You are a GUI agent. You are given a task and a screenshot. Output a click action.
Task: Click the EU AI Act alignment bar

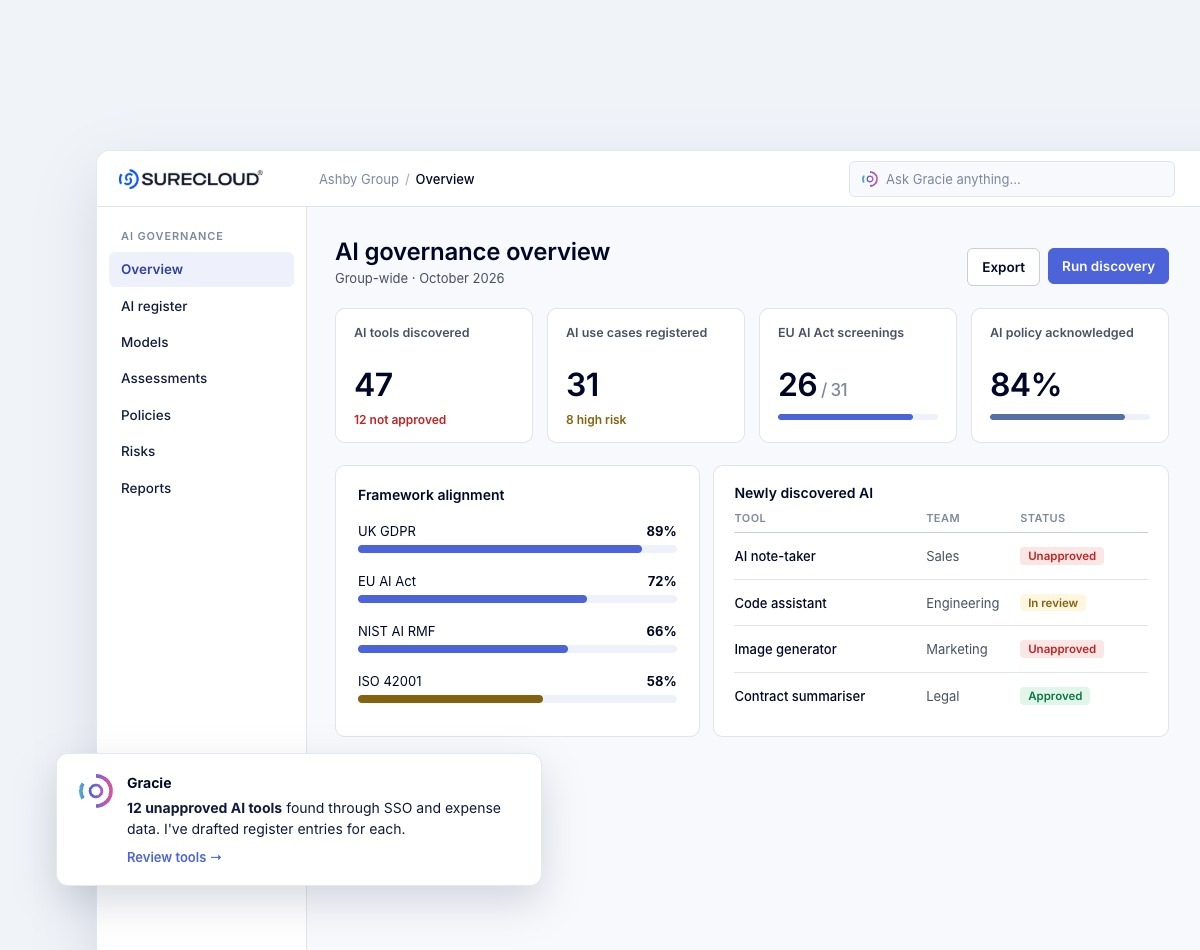tap(517, 599)
